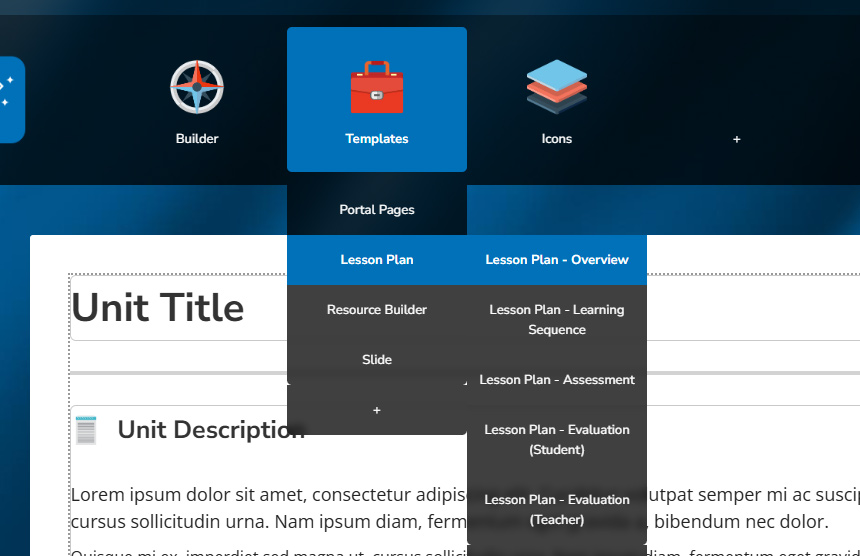Choose Lesson Plan - Evaluation (Student)

(557, 440)
